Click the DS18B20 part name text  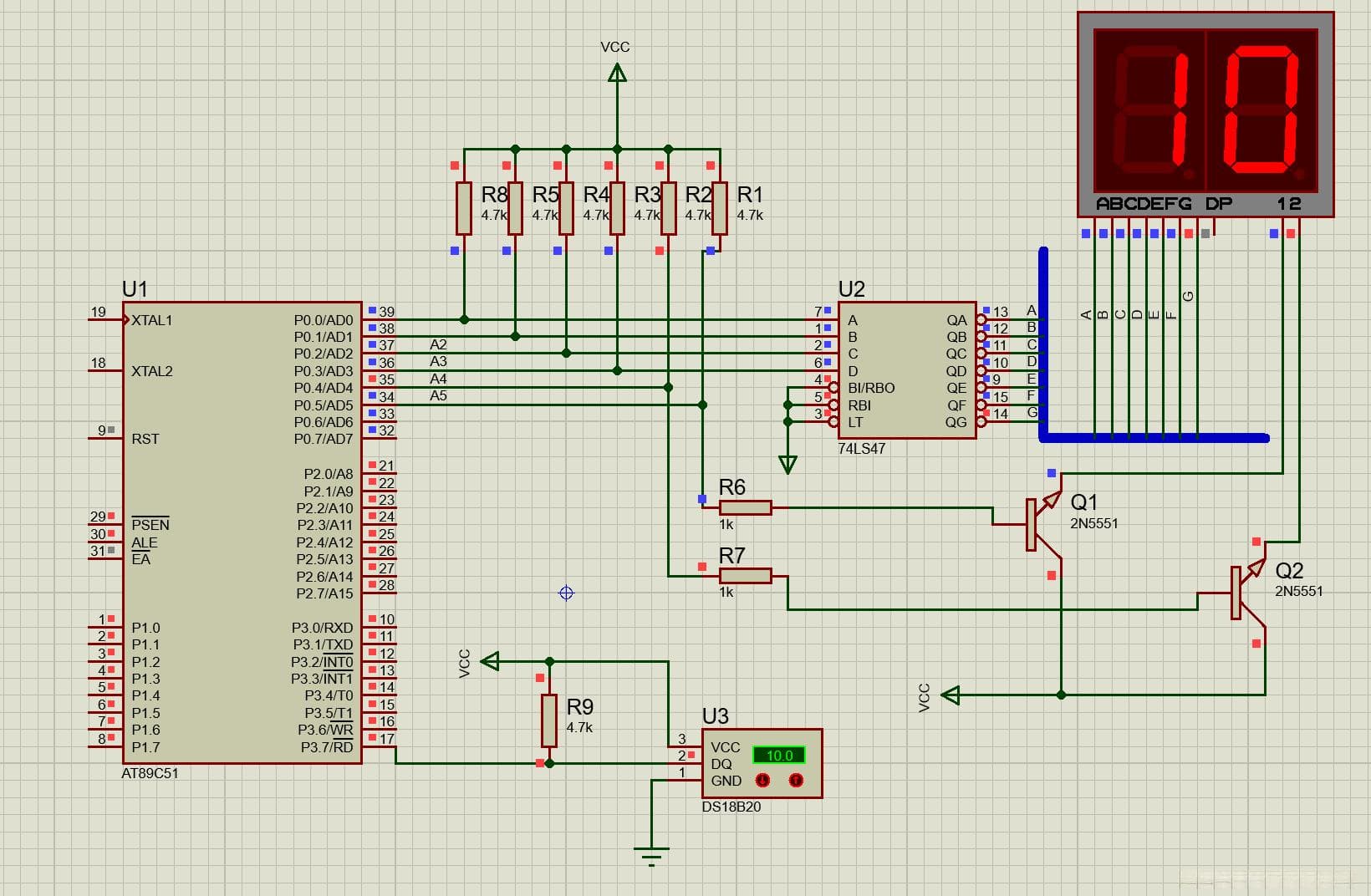pyautogui.click(x=731, y=807)
